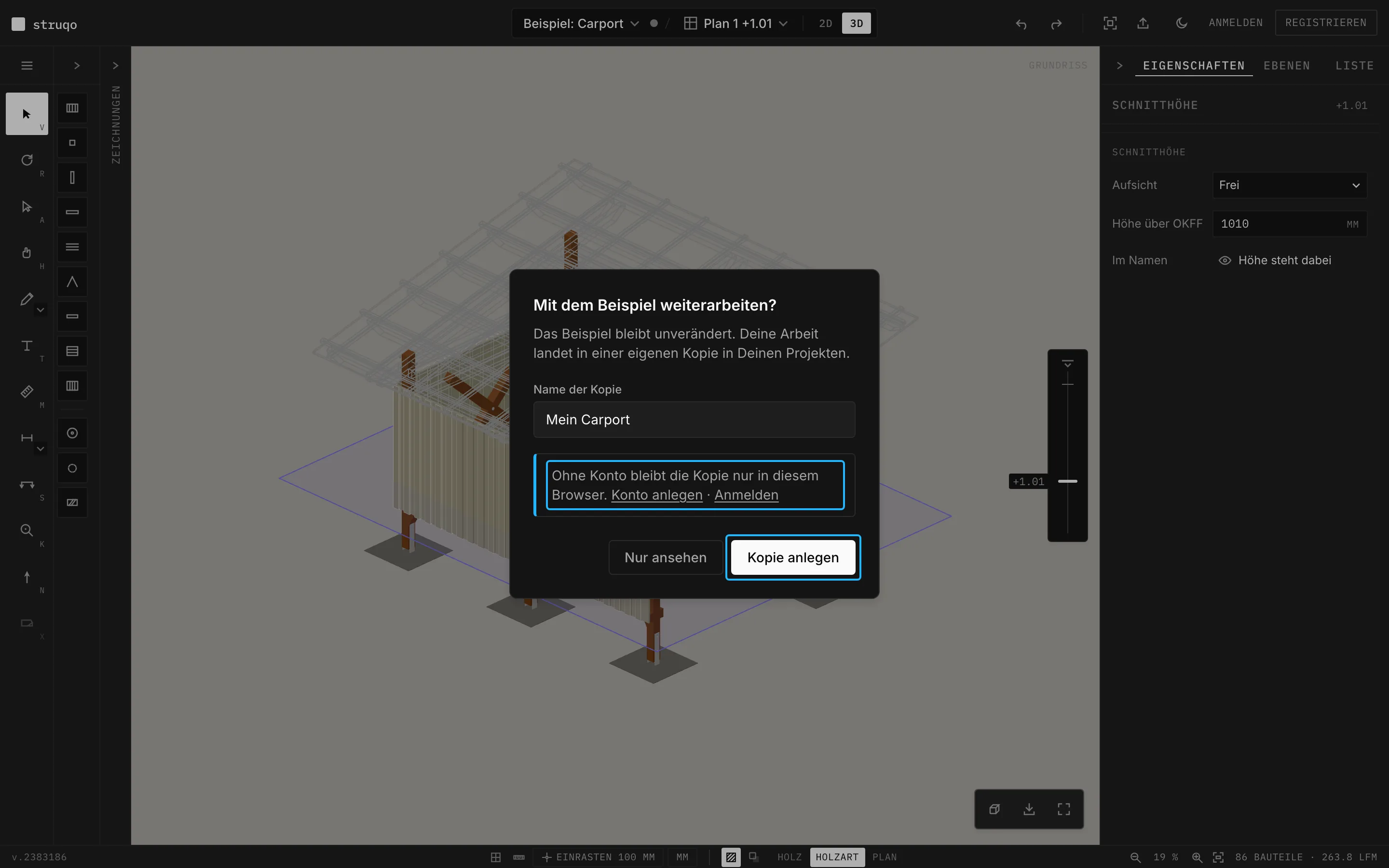Open the hamburger menu in left sidebar
The height and width of the screenshot is (868, 1389).
pos(27,66)
